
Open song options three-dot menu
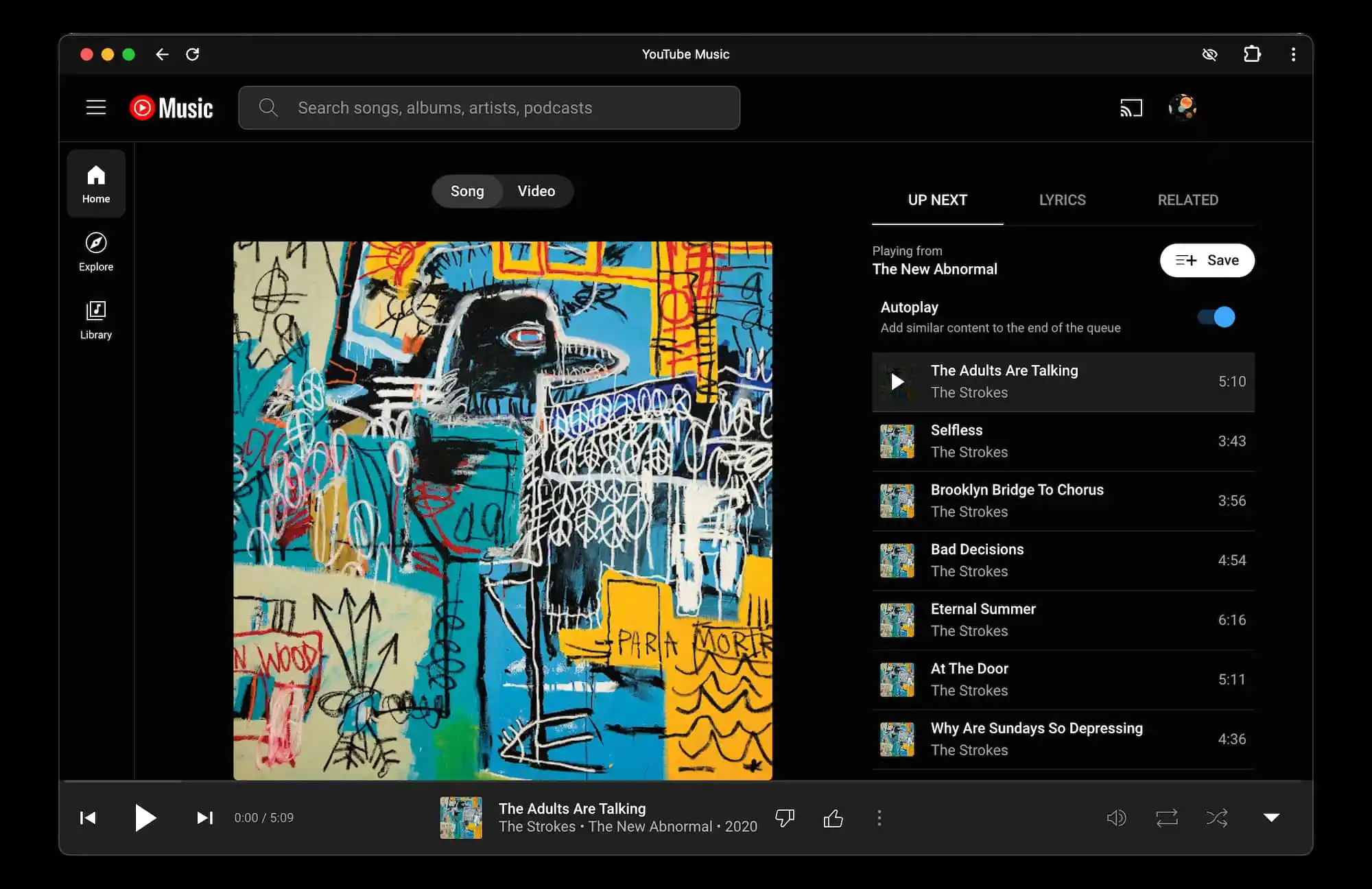point(879,817)
